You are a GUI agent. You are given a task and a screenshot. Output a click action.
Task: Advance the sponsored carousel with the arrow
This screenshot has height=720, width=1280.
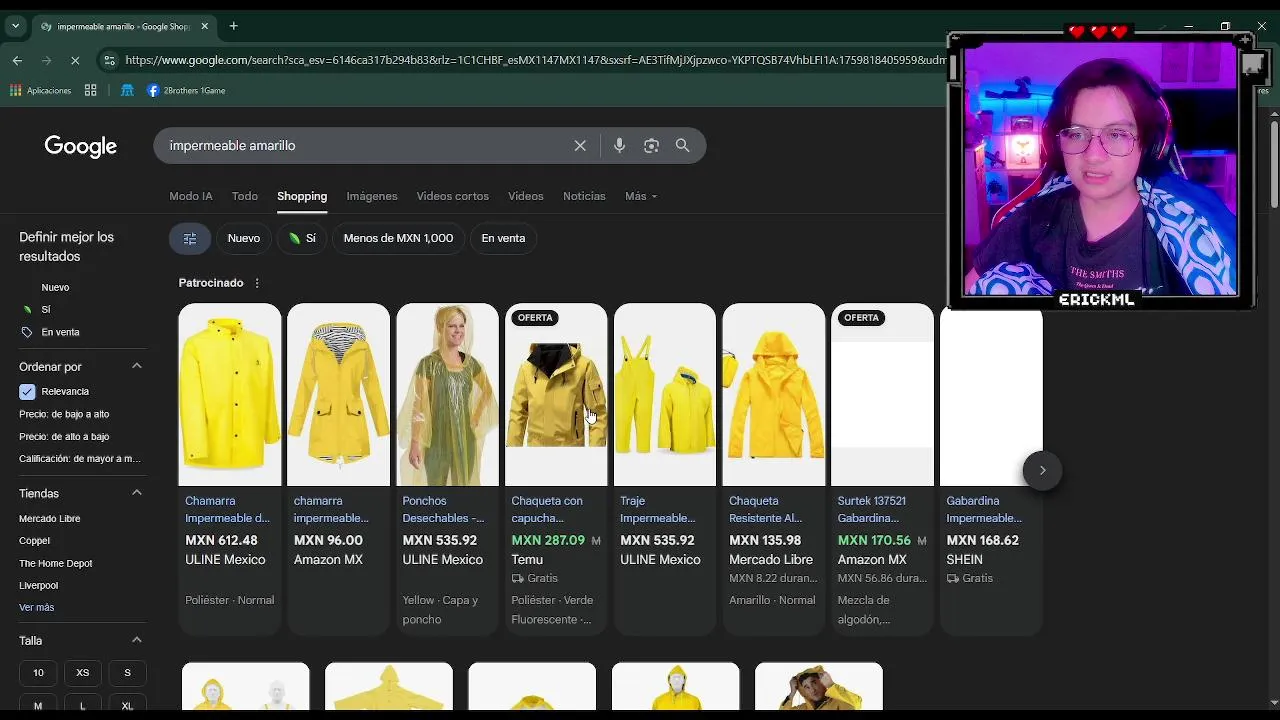pos(1042,470)
